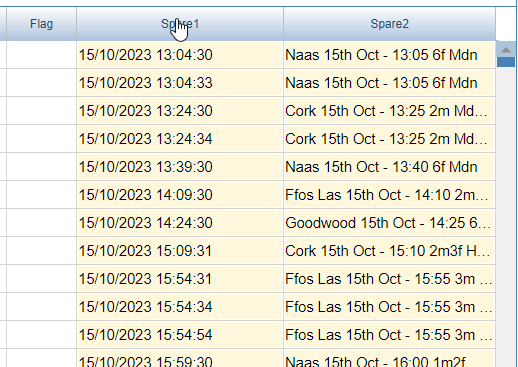Select Naas 15th Oct - 13:40 6f Mdn cell

[389, 167]
